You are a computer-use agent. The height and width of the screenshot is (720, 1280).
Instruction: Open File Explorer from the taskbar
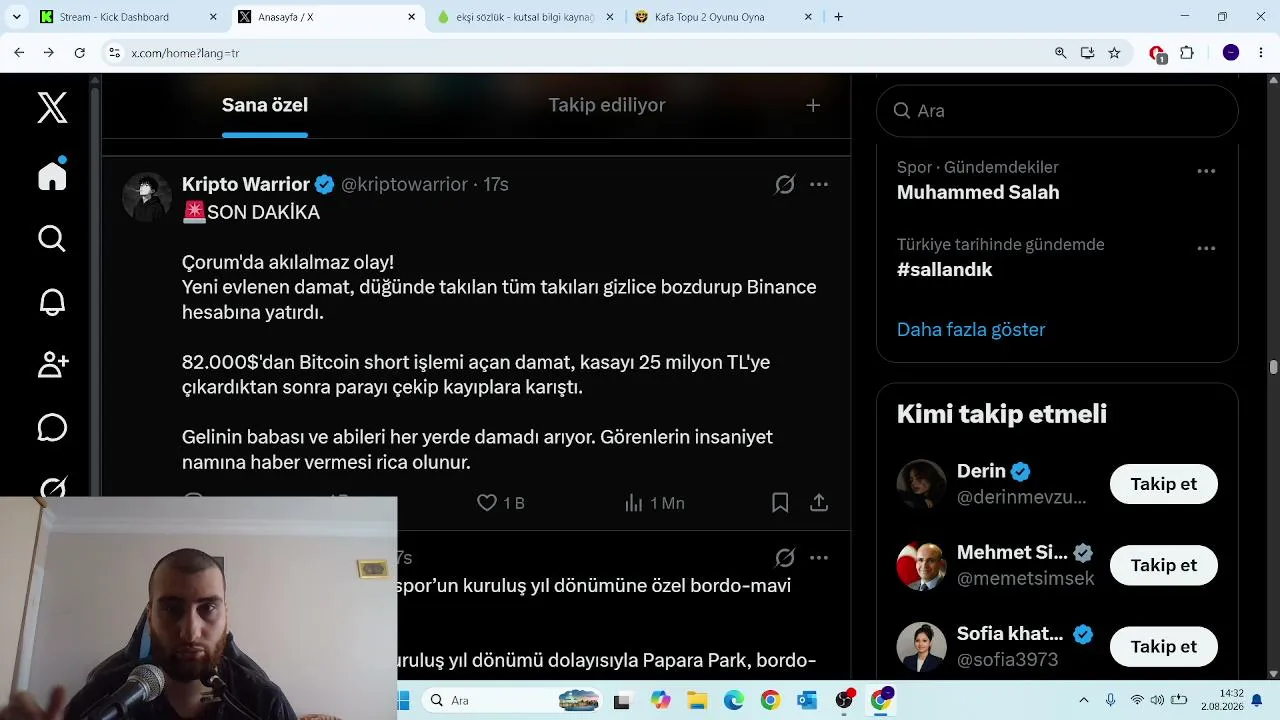pyautogui.click(x=697, y=700)
